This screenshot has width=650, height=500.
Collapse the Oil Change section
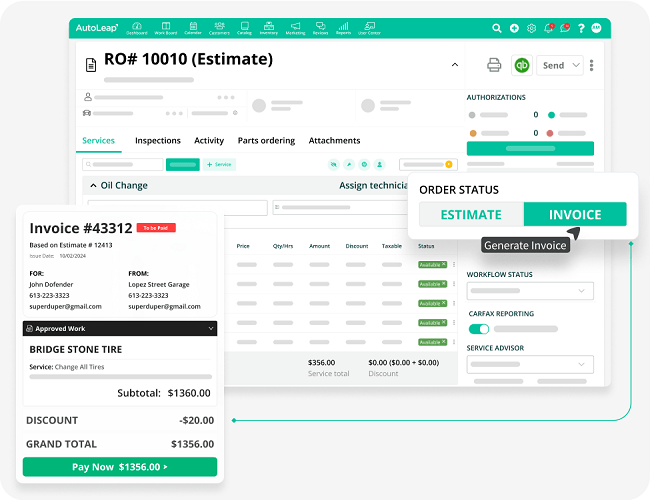click(93, 185)
